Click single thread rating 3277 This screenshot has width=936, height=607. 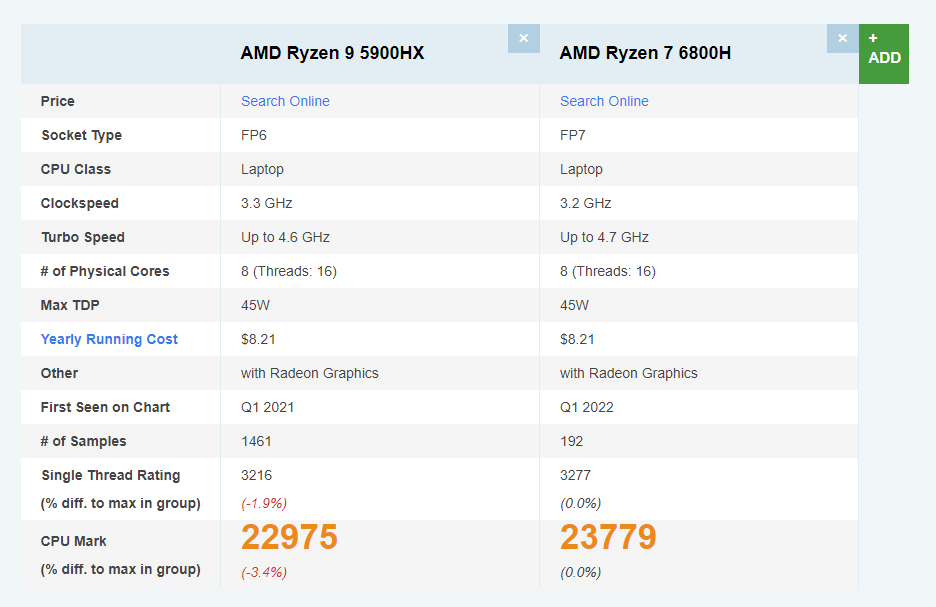[575, 475]
